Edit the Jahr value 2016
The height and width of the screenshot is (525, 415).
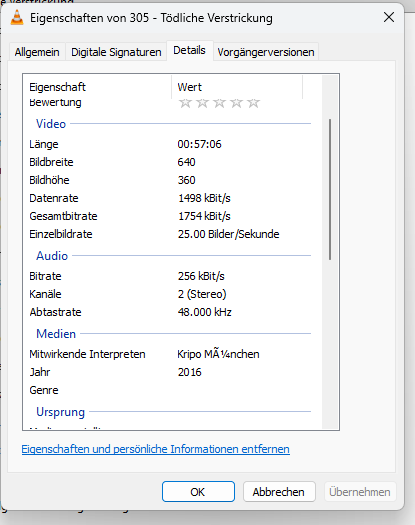(x=190, y=372)
